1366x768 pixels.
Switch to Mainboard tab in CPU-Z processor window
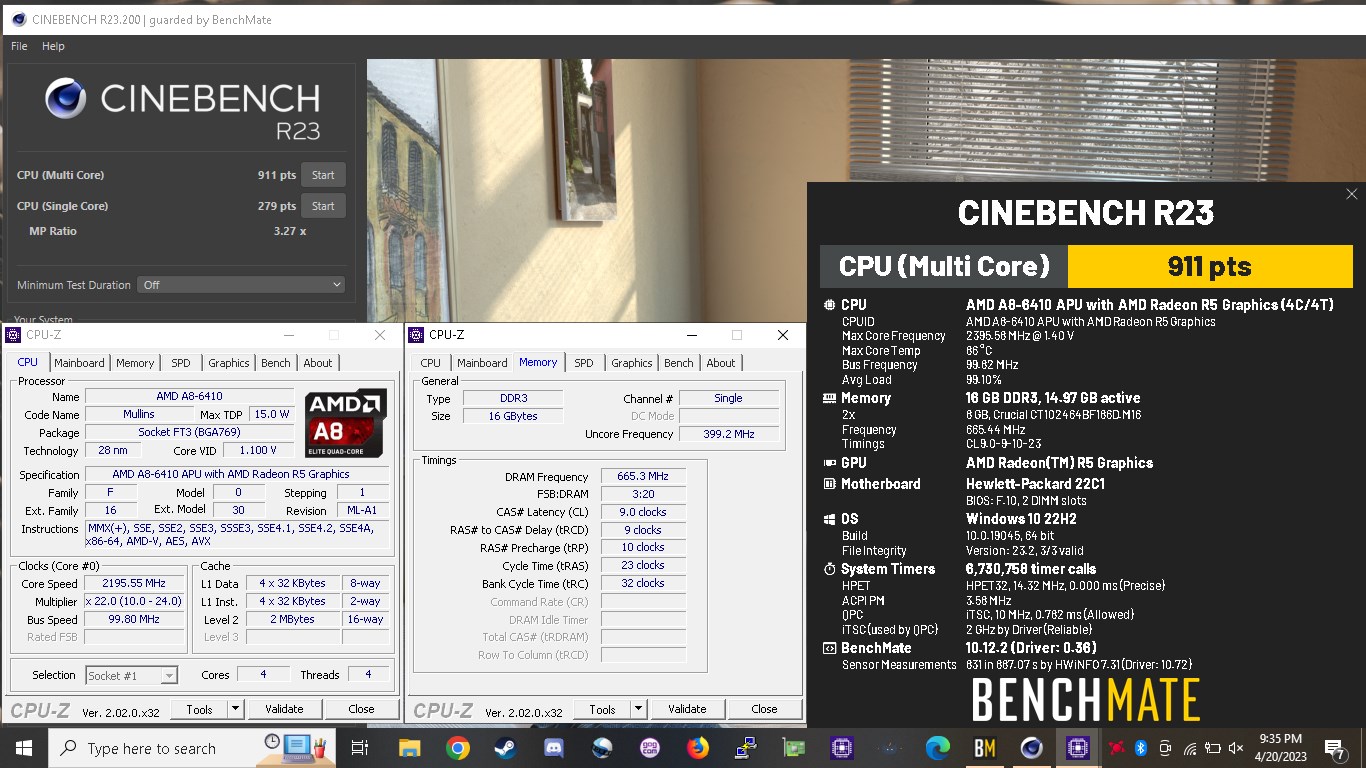click(x=79, y=363)
